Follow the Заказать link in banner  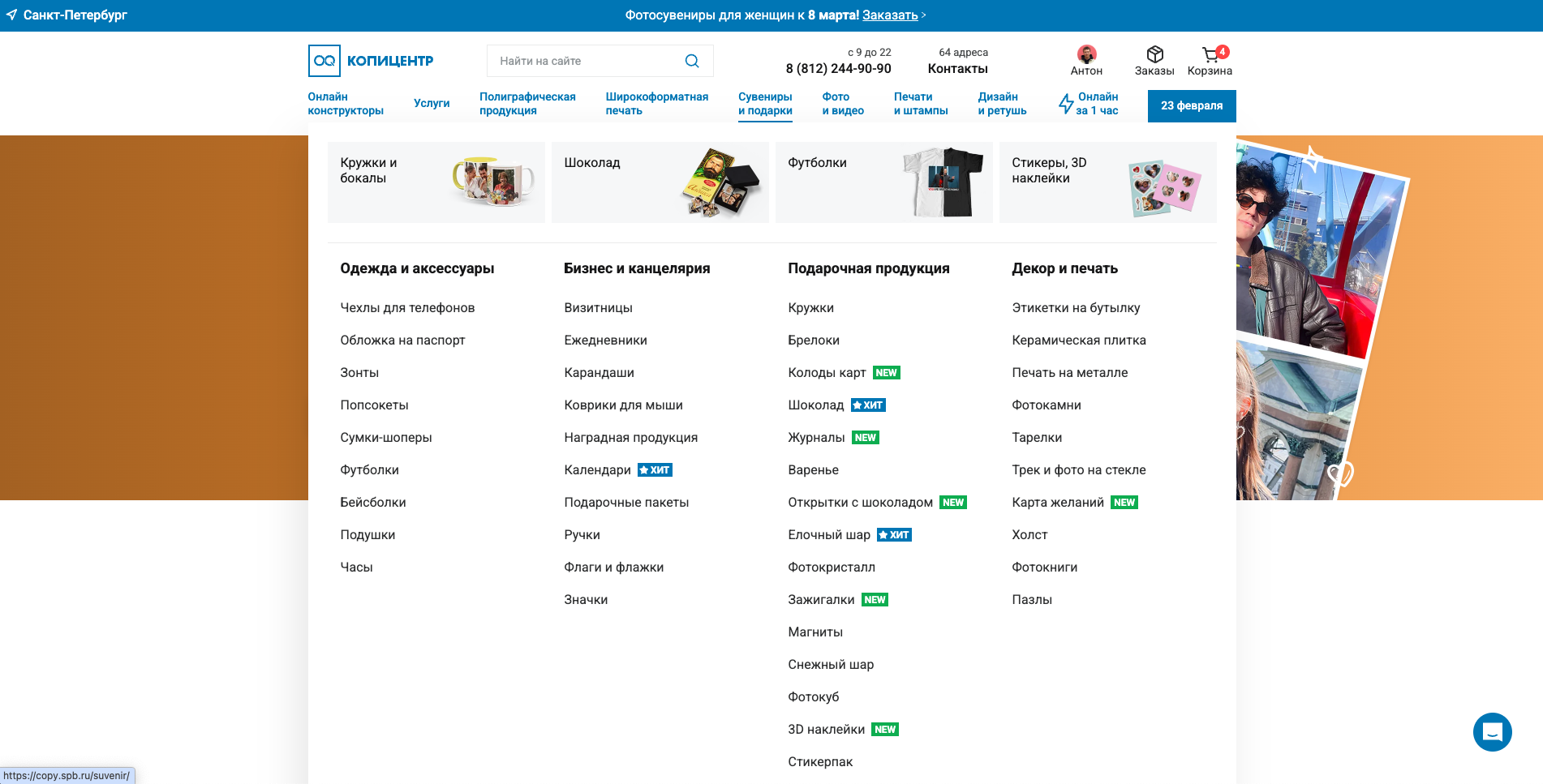coord(890,15)
